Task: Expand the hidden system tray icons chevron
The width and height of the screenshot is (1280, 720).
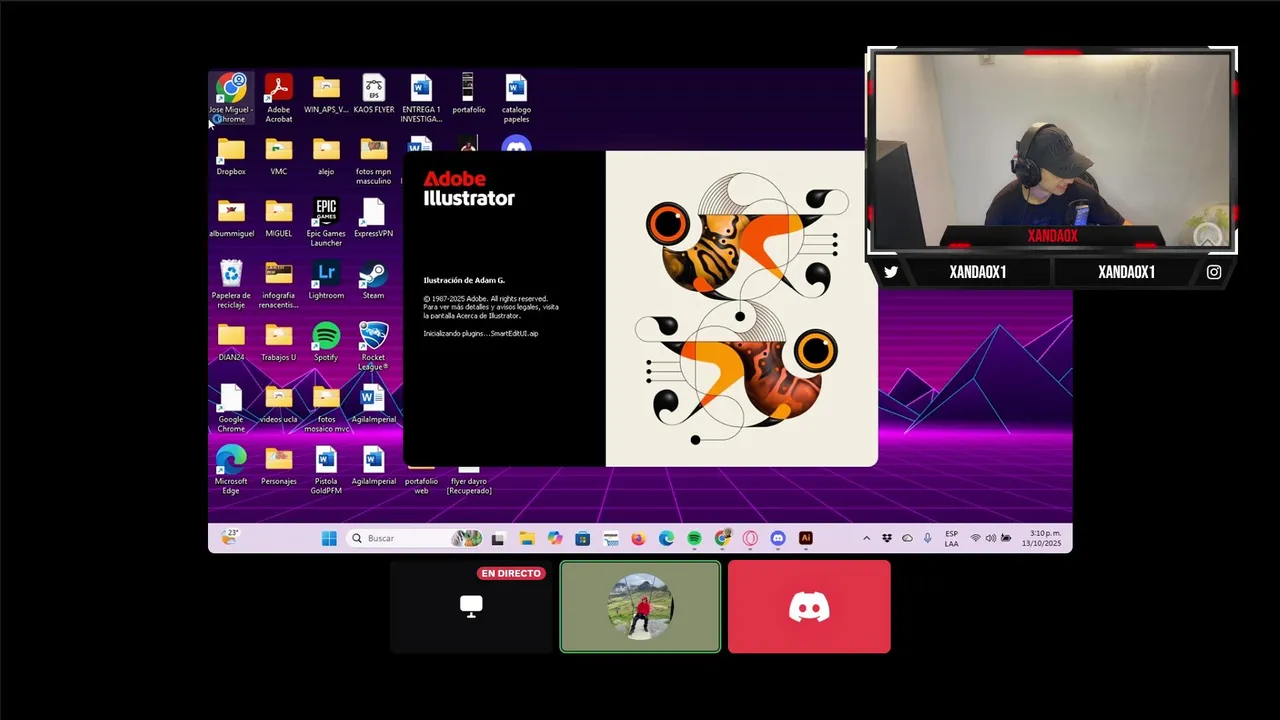Action: point(866,538)
